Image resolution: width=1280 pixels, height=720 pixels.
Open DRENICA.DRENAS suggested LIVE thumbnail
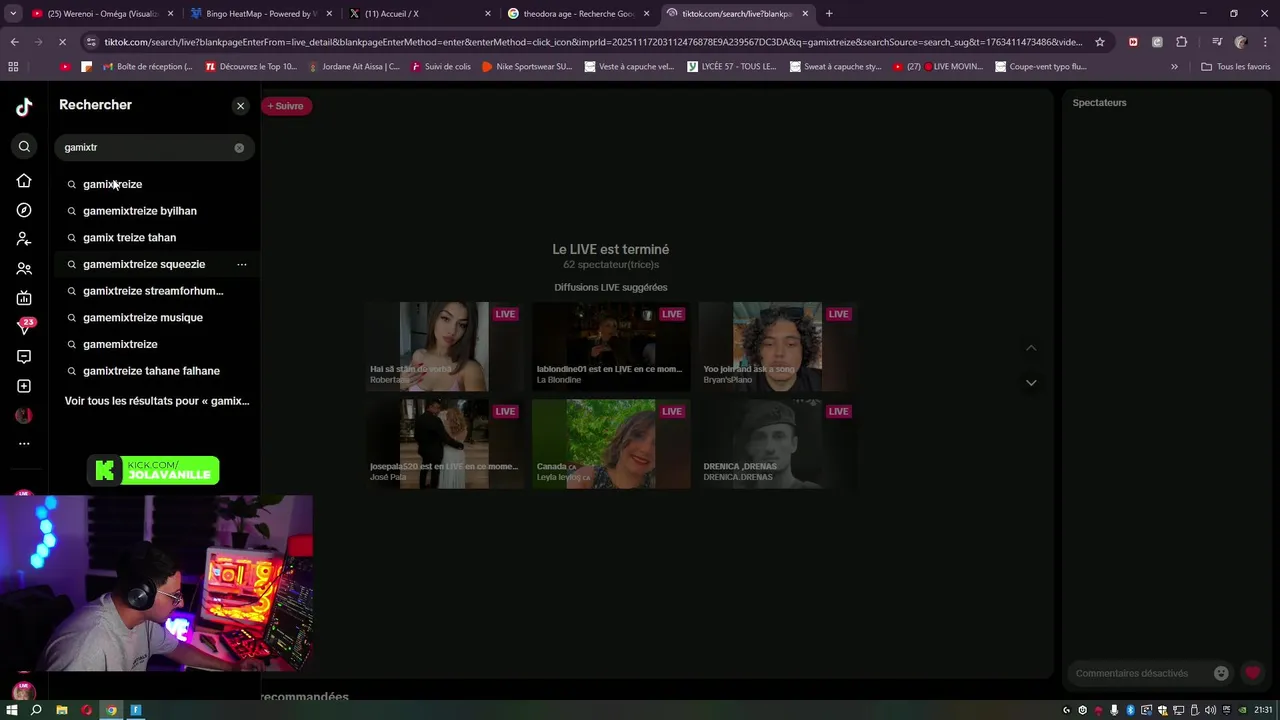pyautogui.click(x=778, y=444)
